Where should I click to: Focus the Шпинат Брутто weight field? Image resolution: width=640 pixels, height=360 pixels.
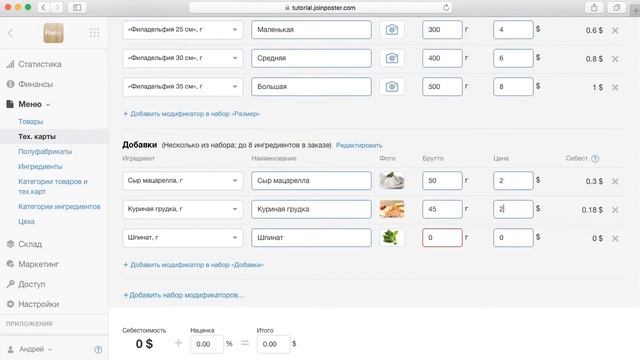(x=442, y=238)
